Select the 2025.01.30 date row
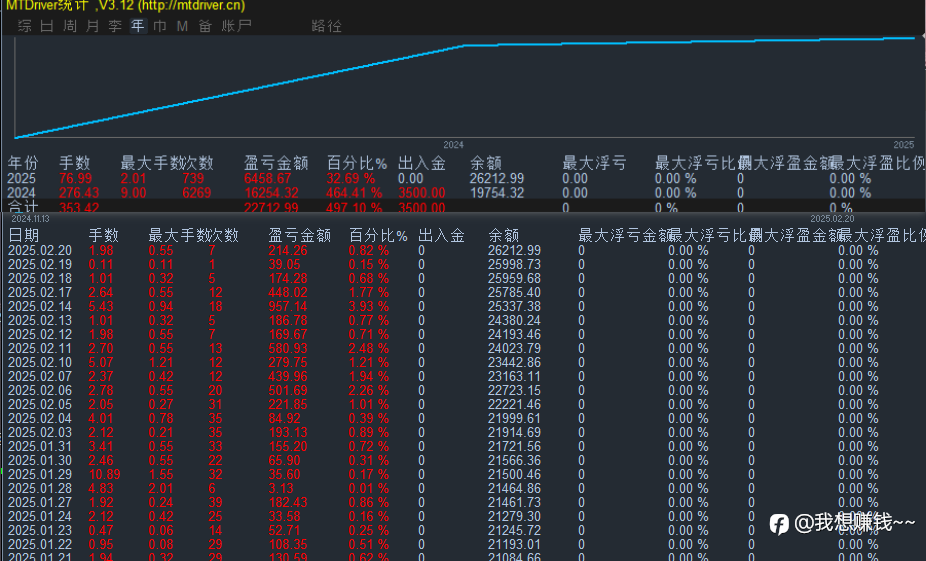Image resolution: width=926 pixels, height=561 pixels. click(x=463, y=461)
